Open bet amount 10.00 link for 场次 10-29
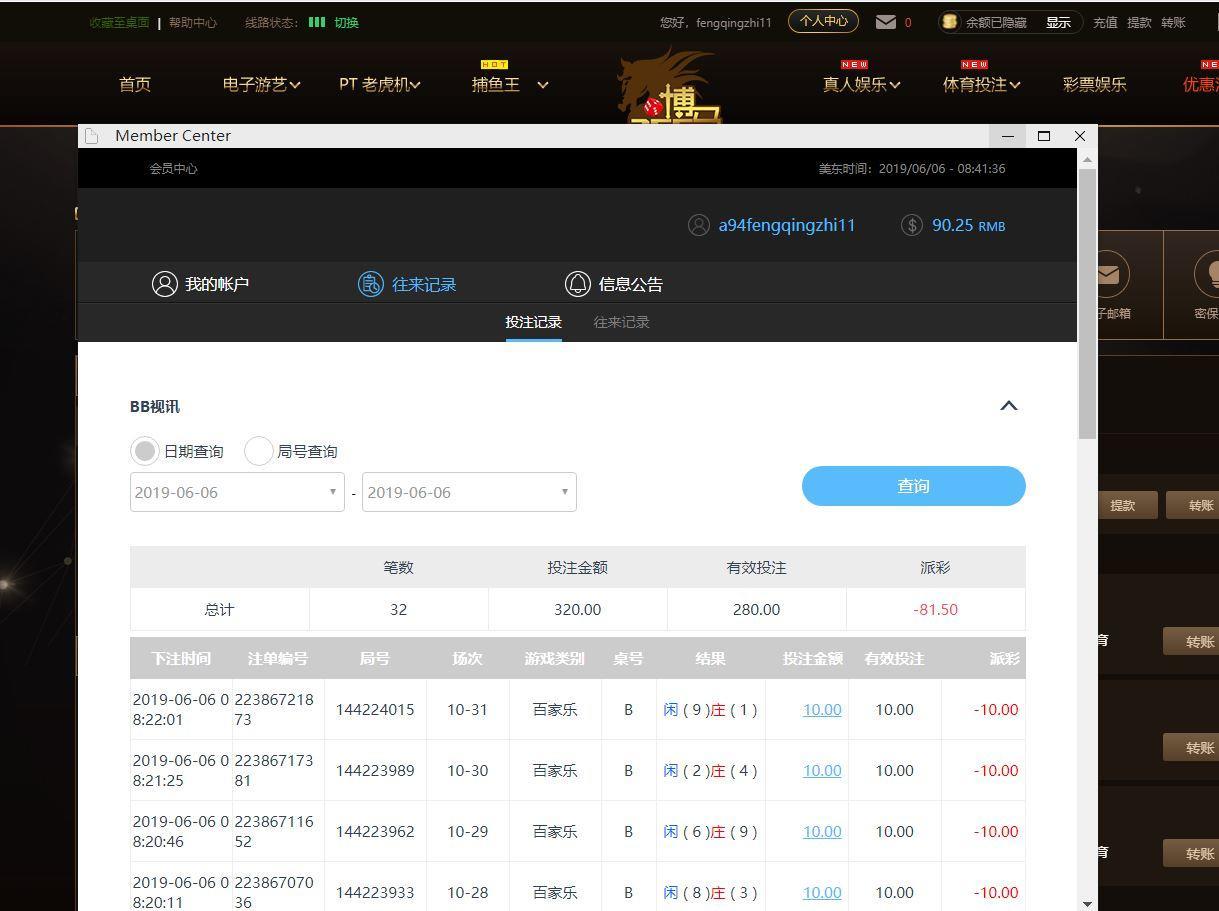This screenshot has height=911, width=1219. click(x=822, y=831)
